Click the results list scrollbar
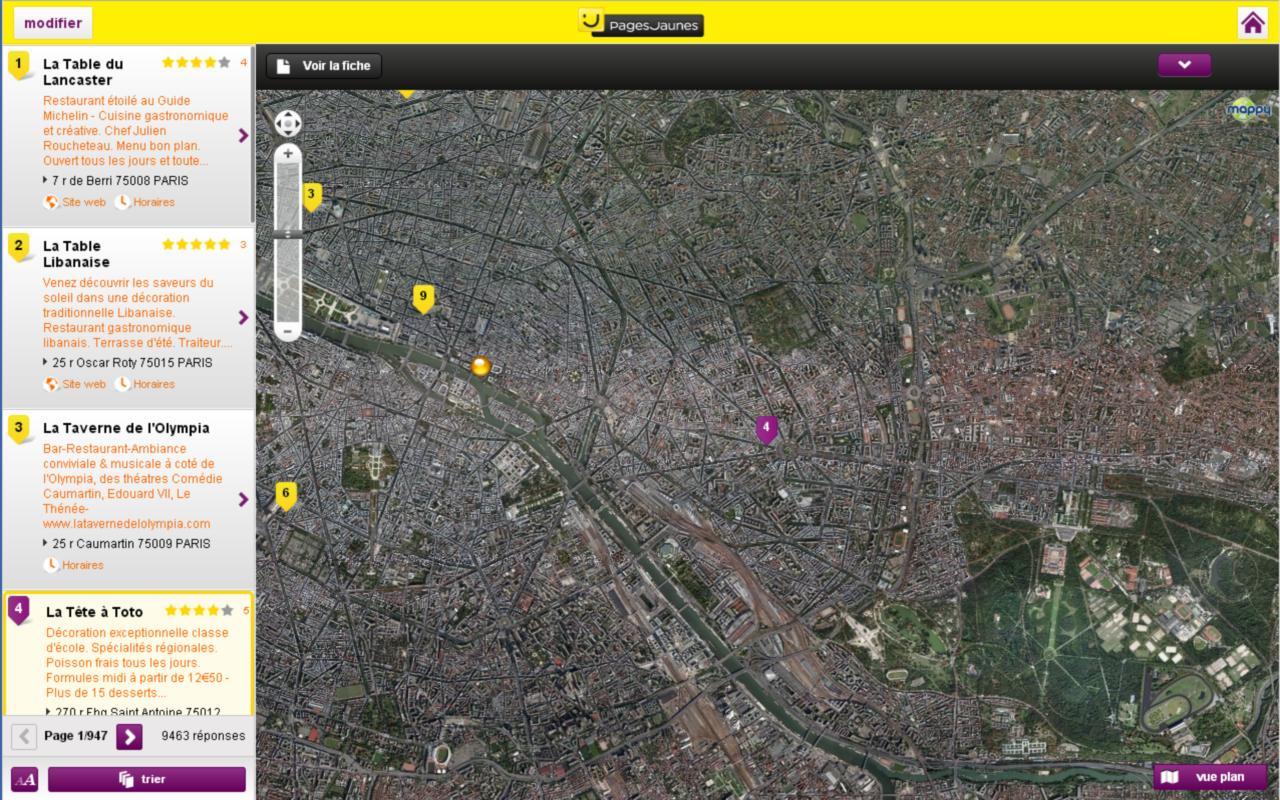 coord(251,135)
